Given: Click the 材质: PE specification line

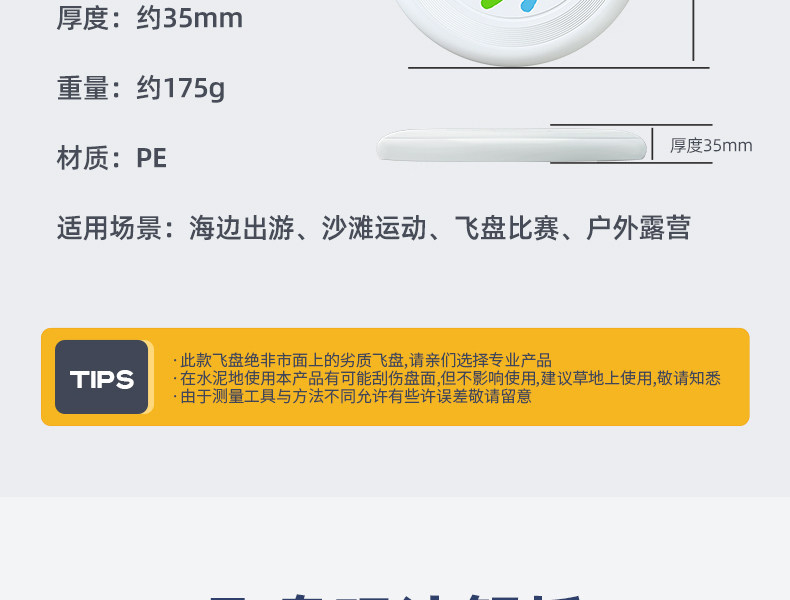Looking at the screenshot, I should (x=112, y=158).
